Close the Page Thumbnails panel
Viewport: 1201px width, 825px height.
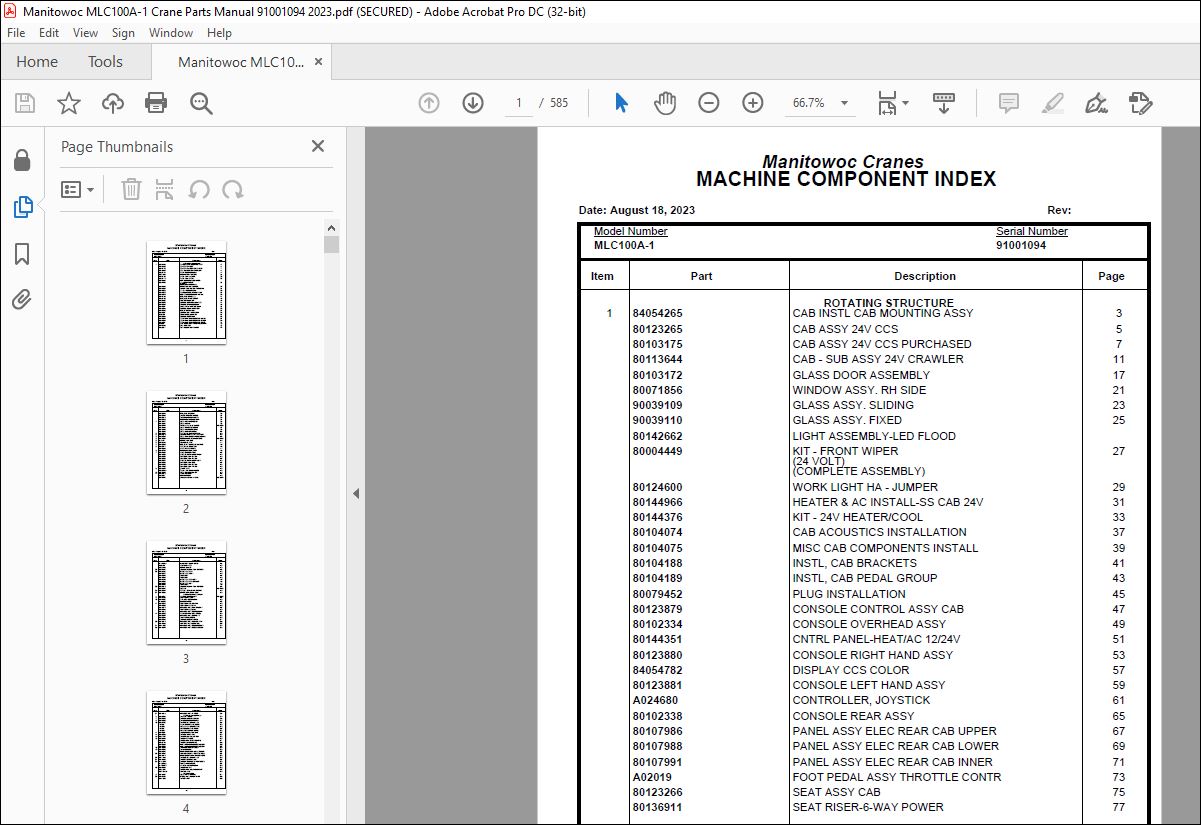tap(318, 146)
